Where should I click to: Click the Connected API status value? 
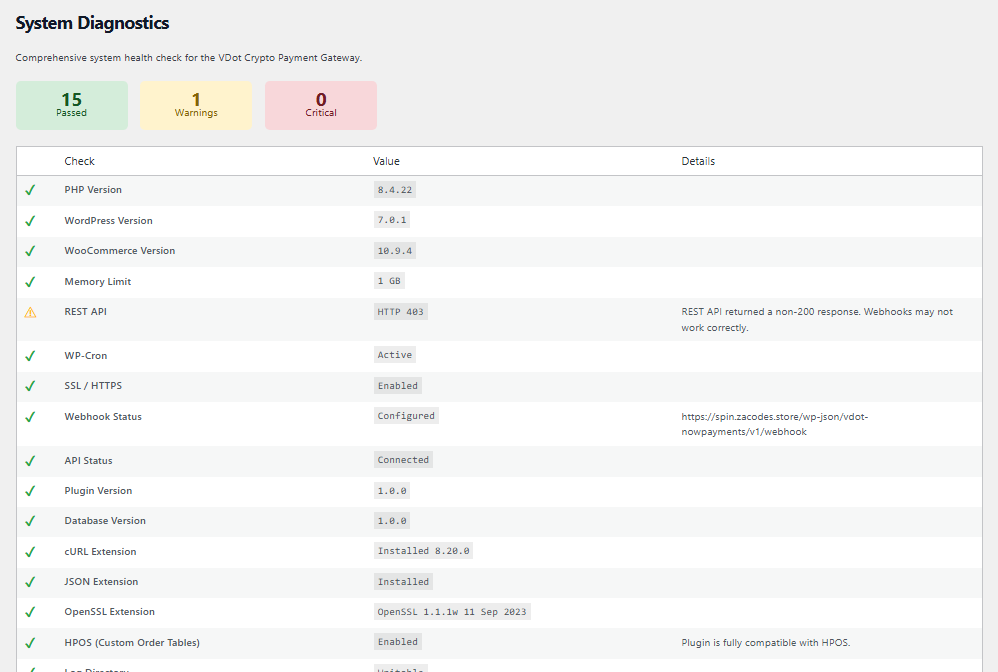click(x=403, y=460)
